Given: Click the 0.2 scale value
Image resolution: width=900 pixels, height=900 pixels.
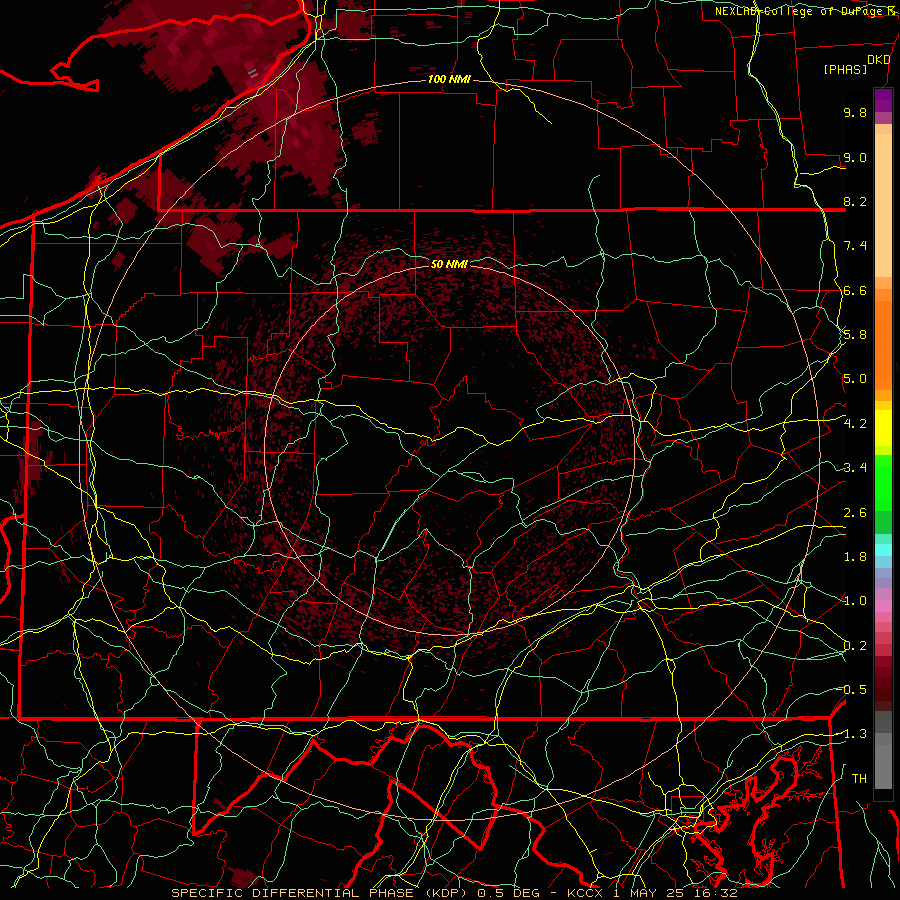Looking at the screenshot, I should click(x=855, y=646).
